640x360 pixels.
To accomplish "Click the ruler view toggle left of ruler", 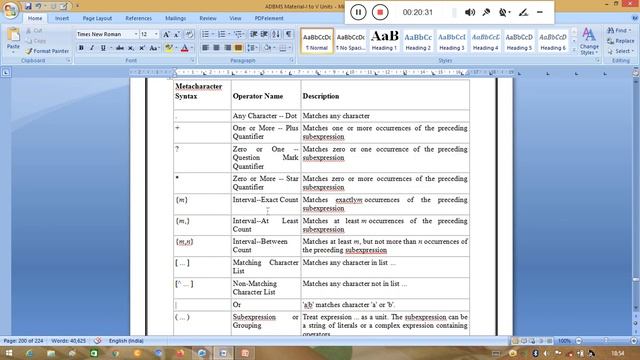I will 6,73.
